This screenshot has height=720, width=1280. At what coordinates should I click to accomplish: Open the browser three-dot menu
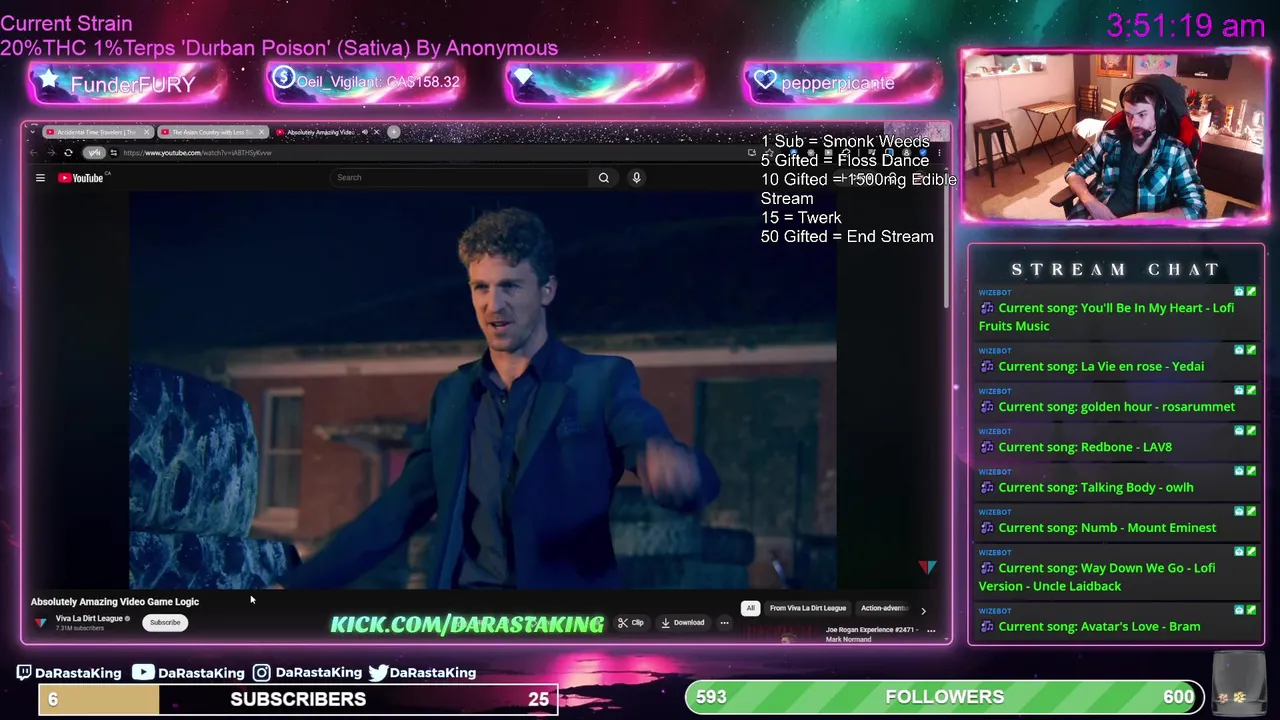[x=939, y=153]
